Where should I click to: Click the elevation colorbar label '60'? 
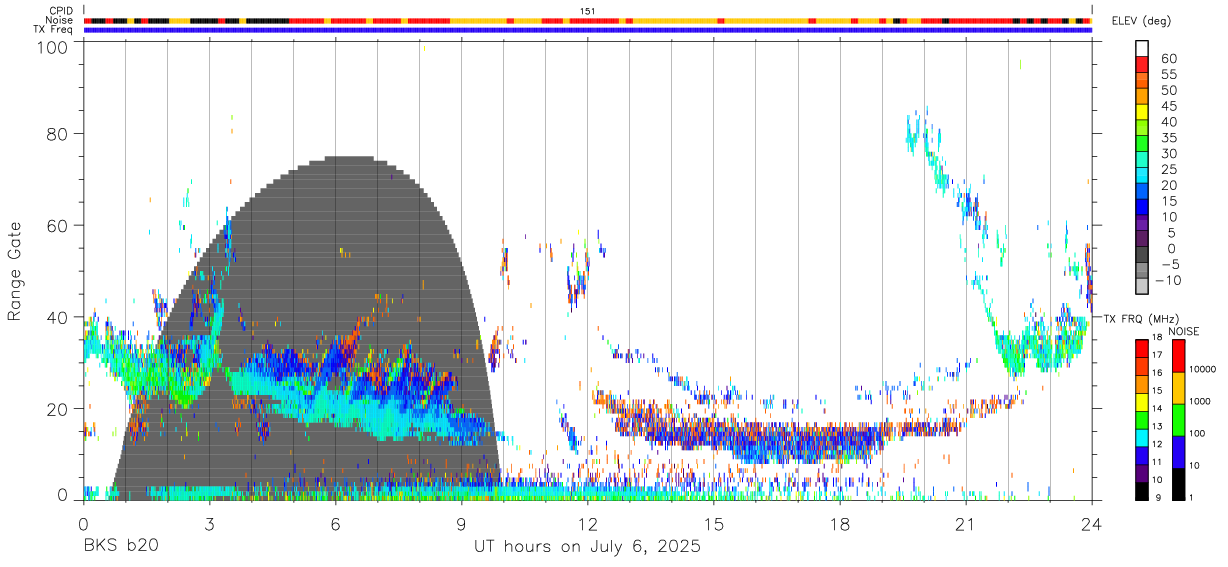click(1168, 59)
